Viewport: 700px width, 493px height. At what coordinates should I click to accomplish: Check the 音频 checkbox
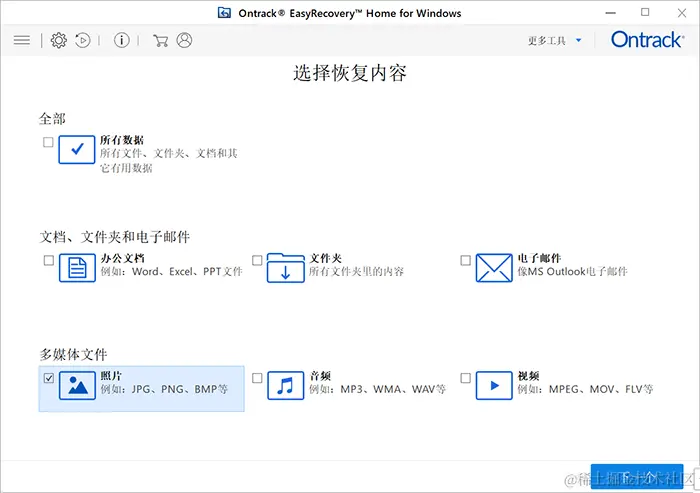[257, 378]
